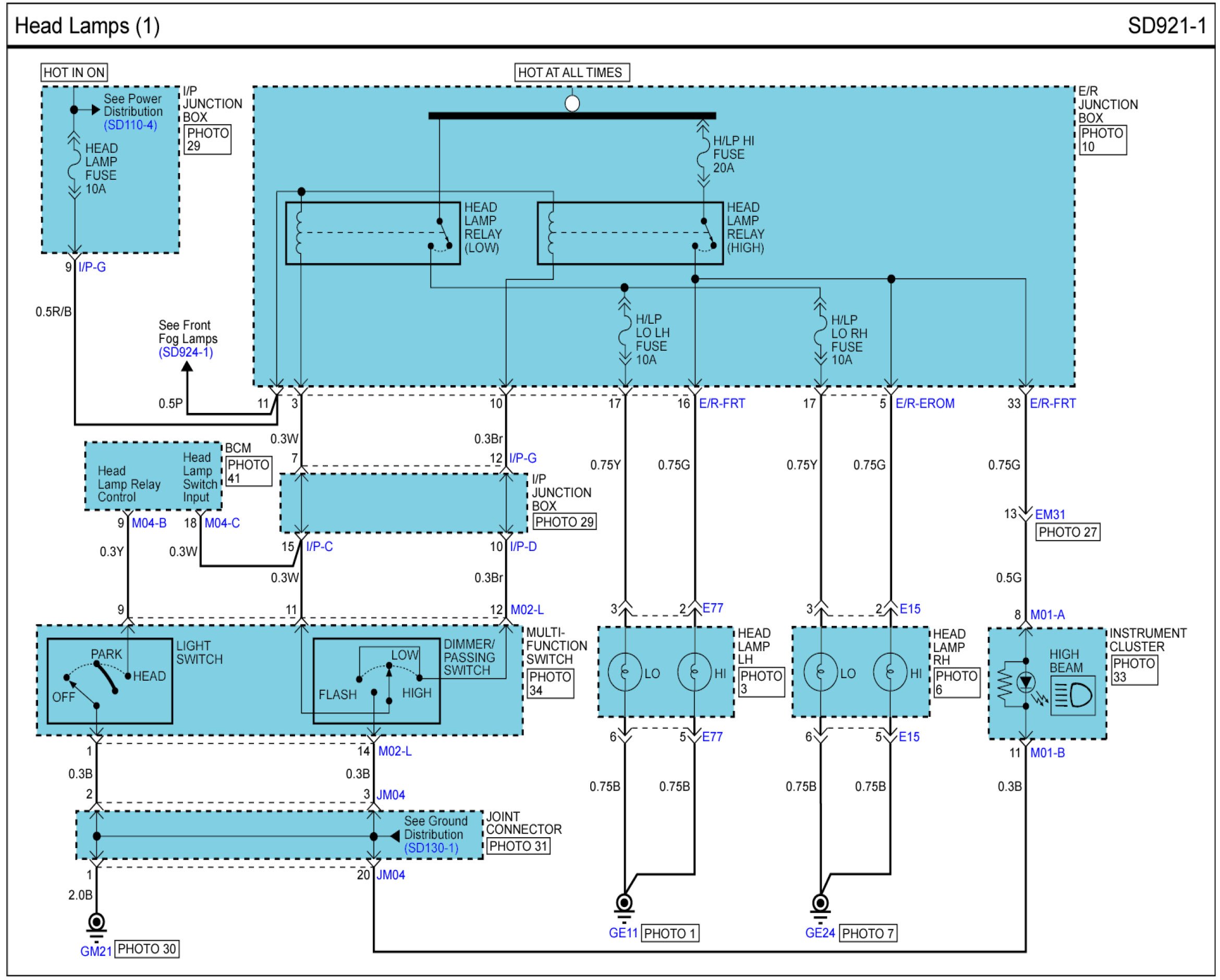Open the SD110-4 power distribution link
This screenshot has height=980, width=1220.
click(x=130, y=125)
